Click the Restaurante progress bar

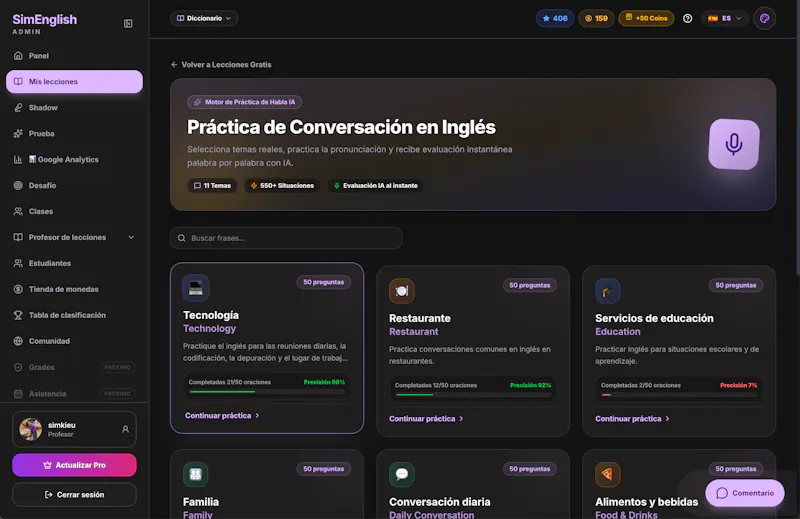click(x=473, y=394)
